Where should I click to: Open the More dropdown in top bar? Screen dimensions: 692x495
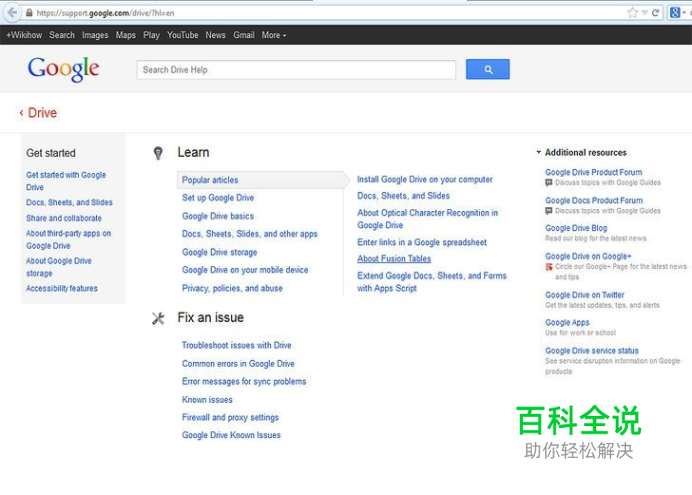coord(274,35)
